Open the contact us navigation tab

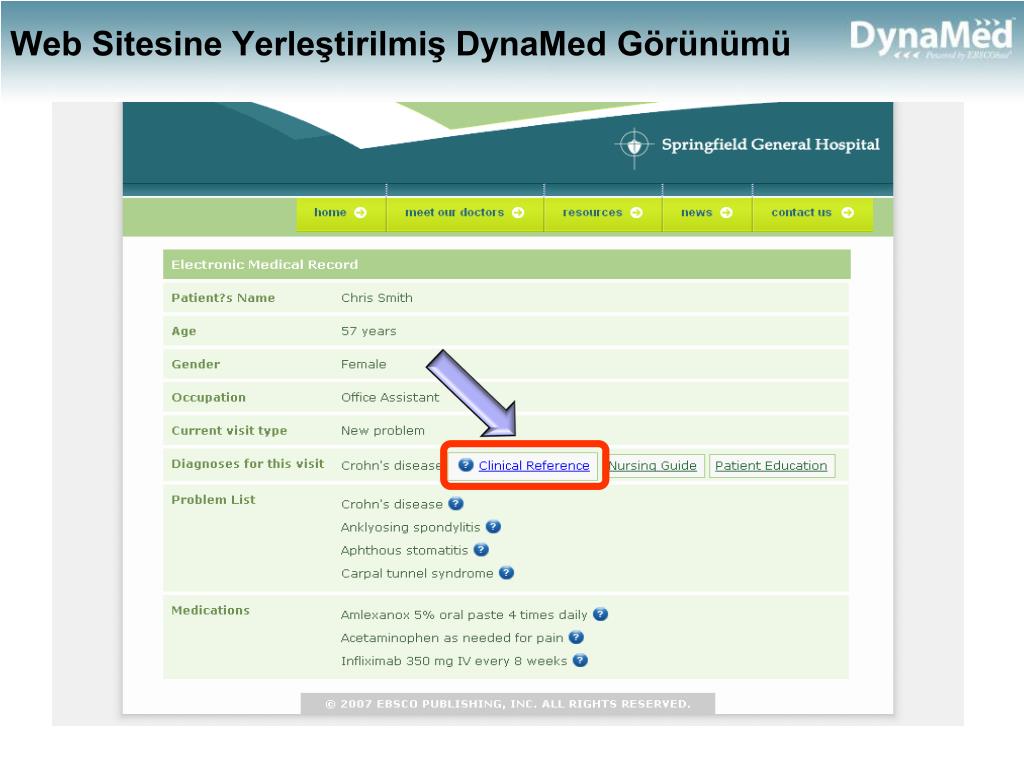[x=813, y=214]
